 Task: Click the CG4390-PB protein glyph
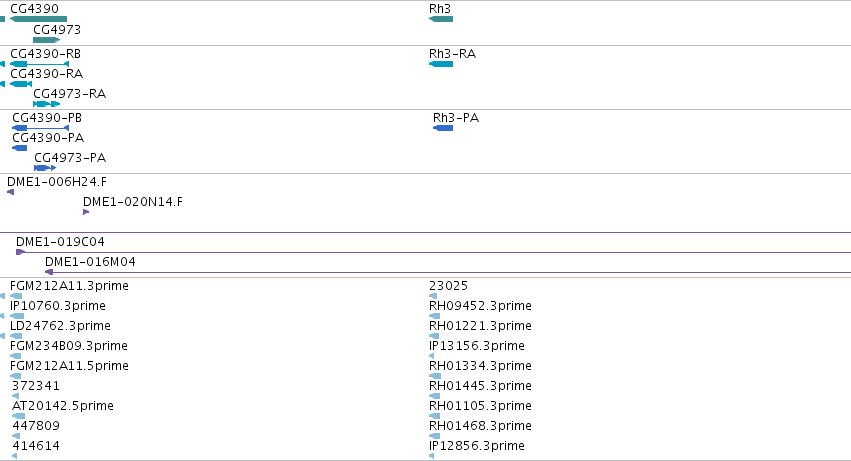click(41, 128)
